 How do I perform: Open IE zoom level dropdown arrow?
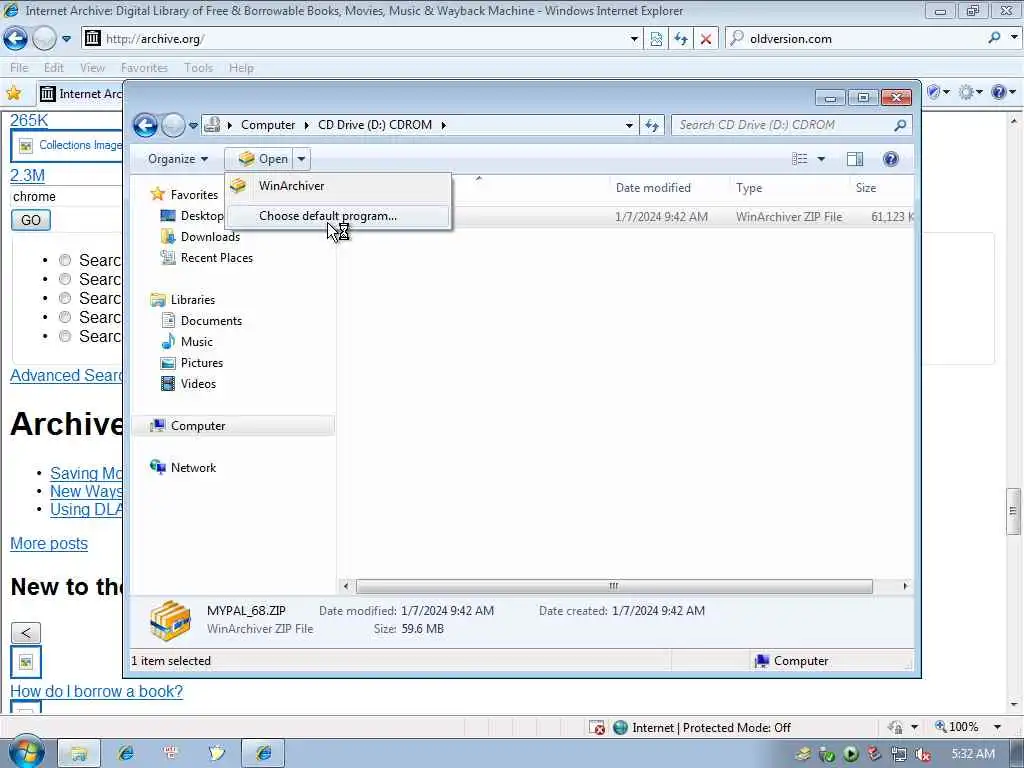pos(997,727)
